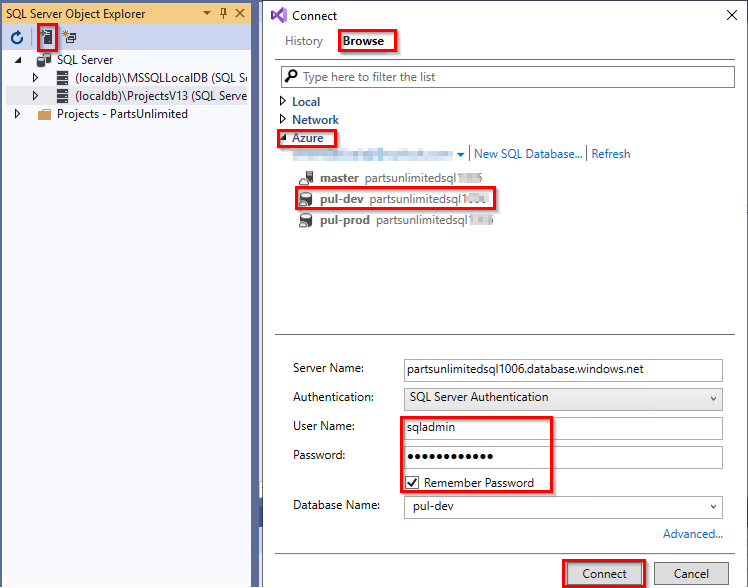This screenshot has width=748, height=588.
Task: Click the magnifier icon in filter box
Action: [291, 76]
